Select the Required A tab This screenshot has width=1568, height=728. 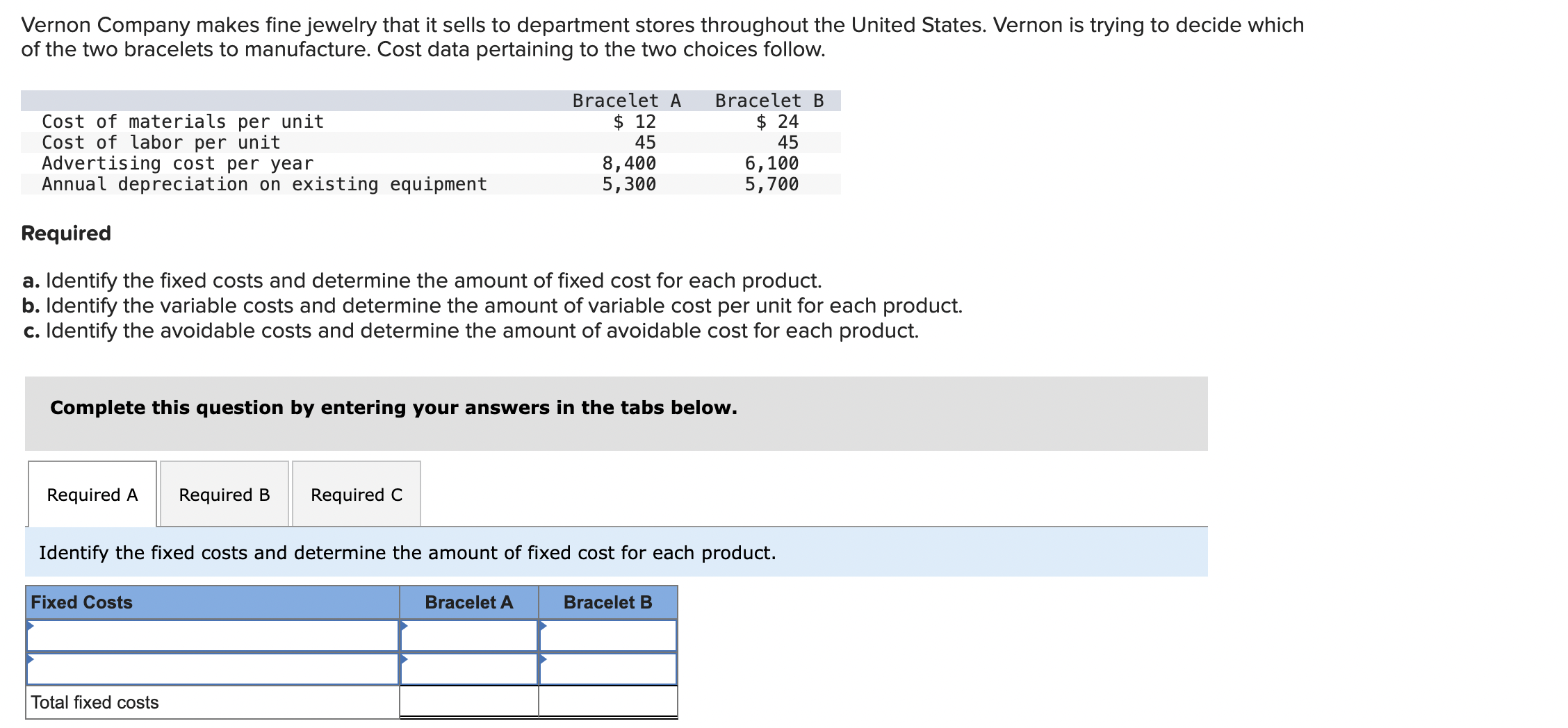point(91,495)
